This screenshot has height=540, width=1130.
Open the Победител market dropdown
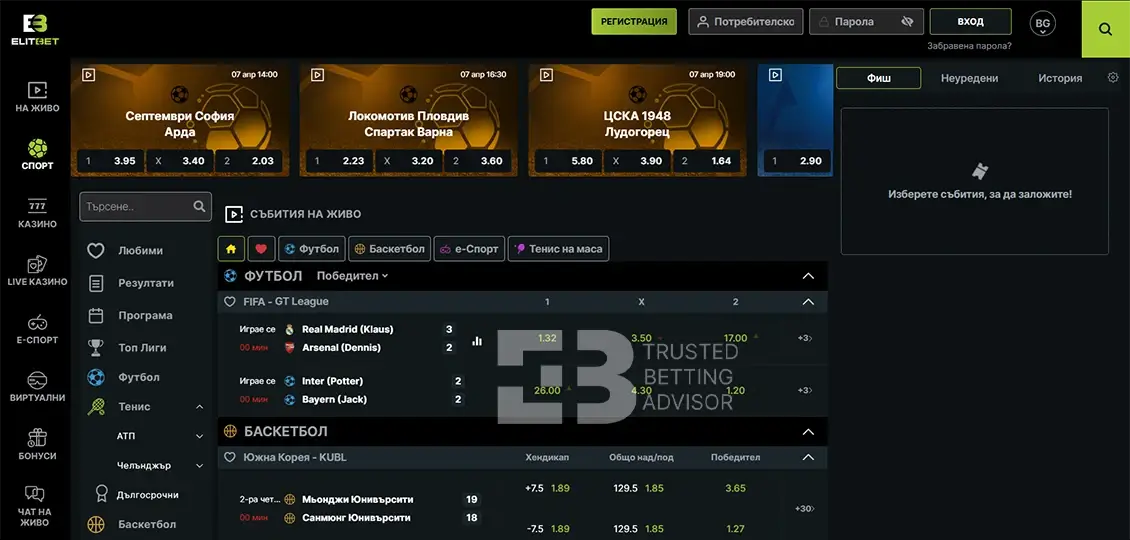click(x=352, y=275)
